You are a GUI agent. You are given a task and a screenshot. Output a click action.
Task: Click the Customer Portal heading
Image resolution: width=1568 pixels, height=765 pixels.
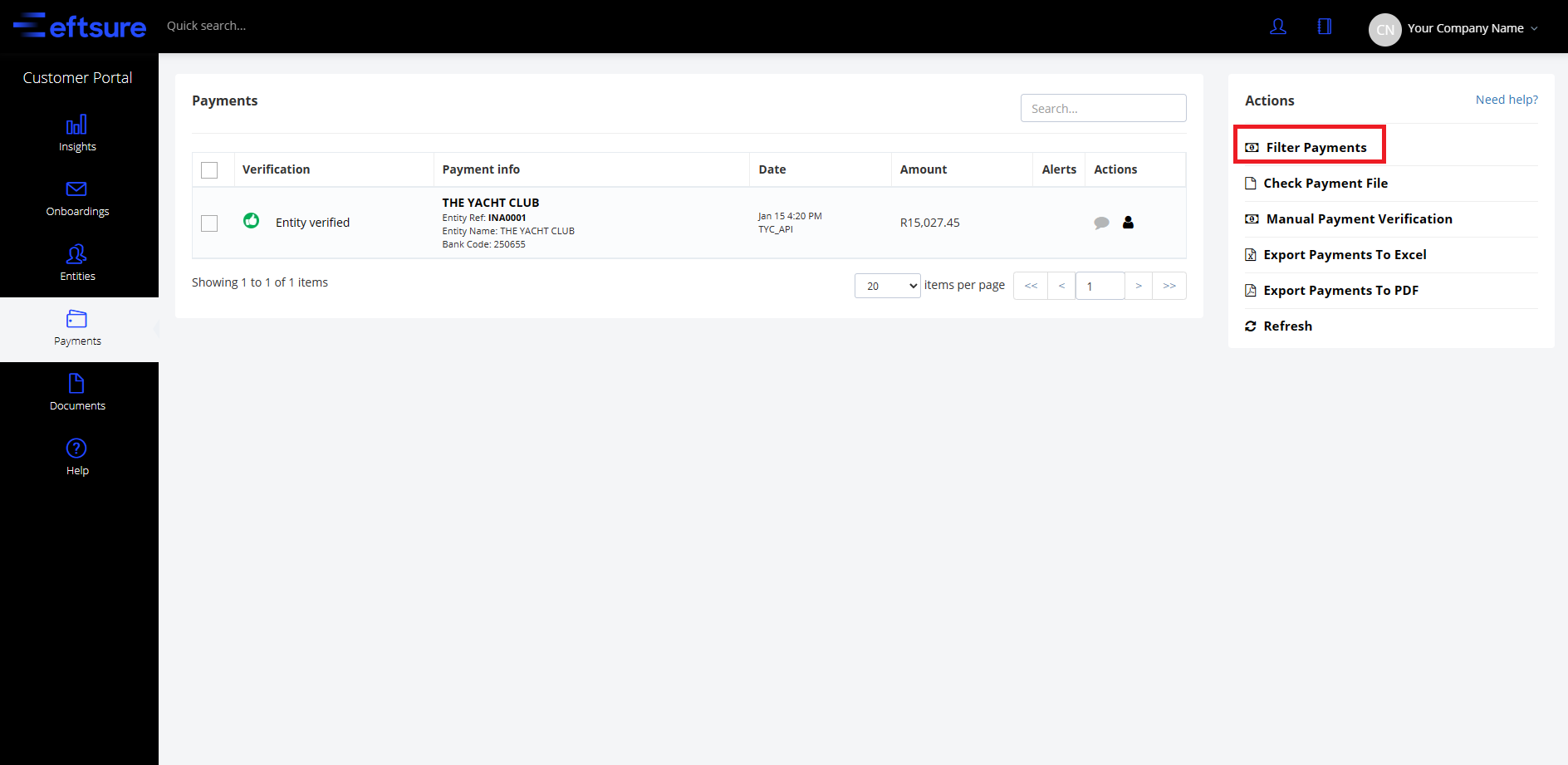pyautogui.click(x=77, y=77)
